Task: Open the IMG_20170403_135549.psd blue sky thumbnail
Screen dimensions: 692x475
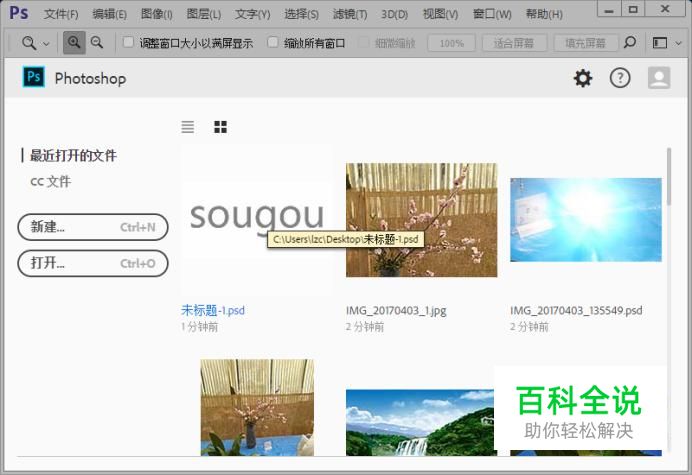Action: [586, 220]
